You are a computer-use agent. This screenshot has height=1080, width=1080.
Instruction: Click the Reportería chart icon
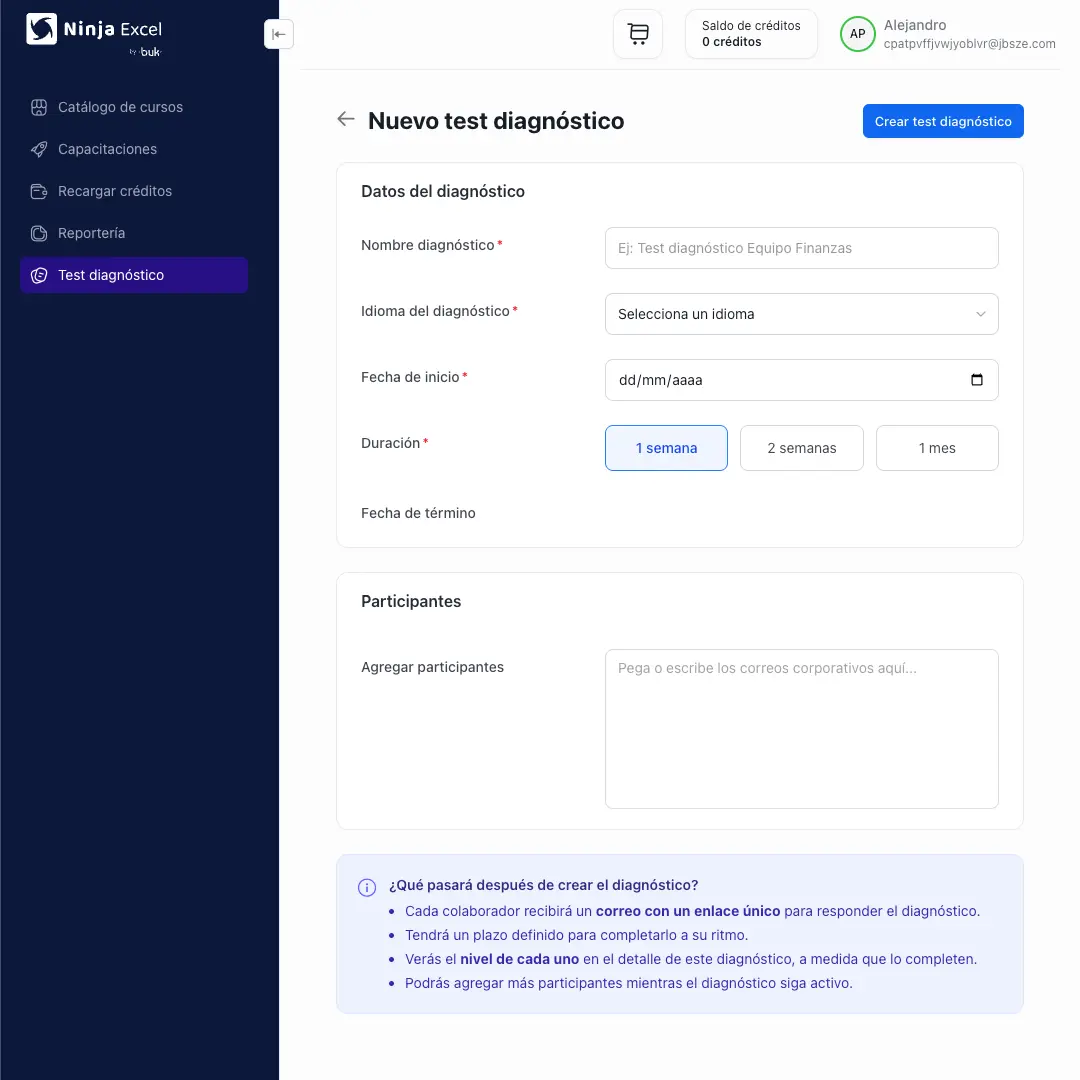[x=39, y=233]
